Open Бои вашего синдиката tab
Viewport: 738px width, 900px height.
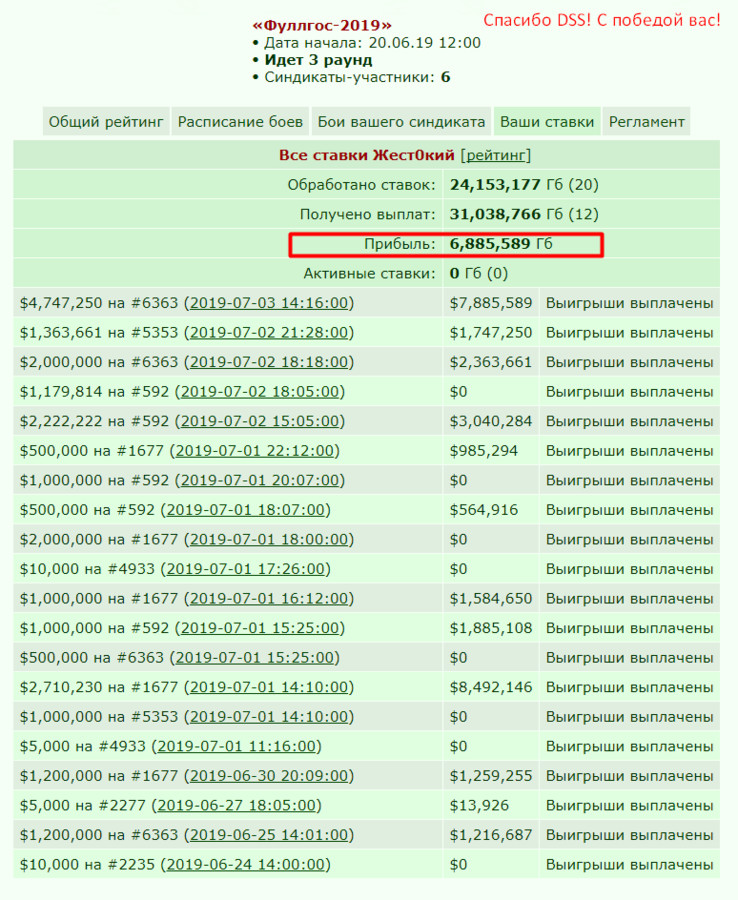point(401,122)
